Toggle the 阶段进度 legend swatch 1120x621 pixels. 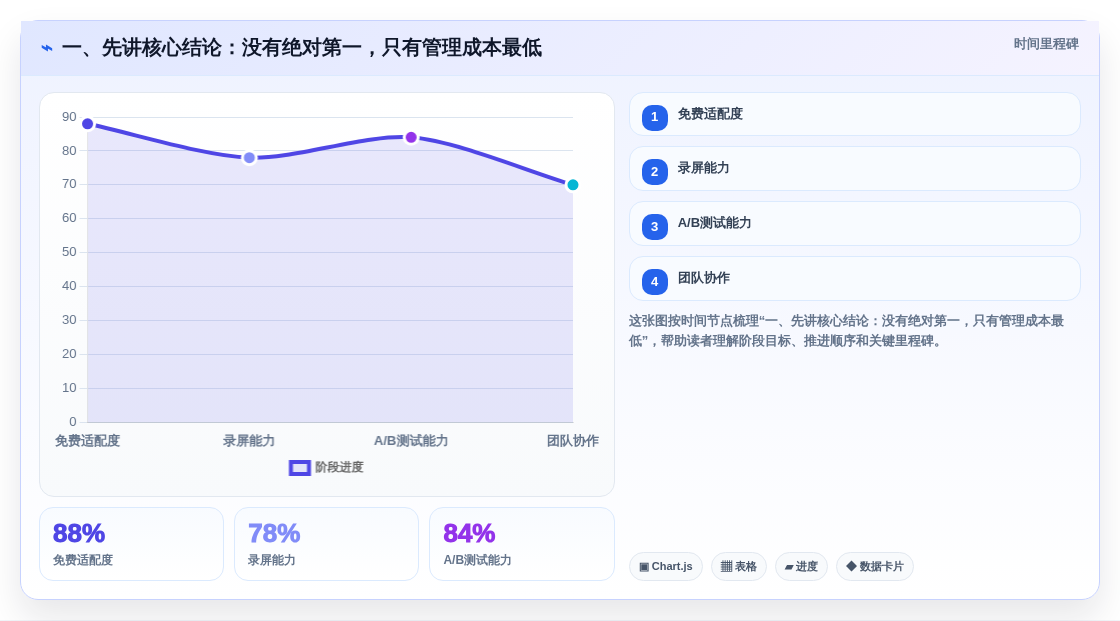pos(299,468)
